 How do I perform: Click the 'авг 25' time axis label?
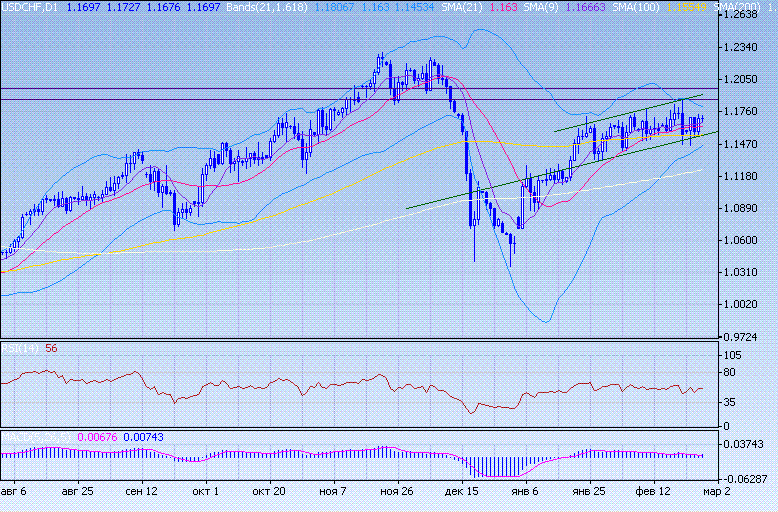click(77, 493)
